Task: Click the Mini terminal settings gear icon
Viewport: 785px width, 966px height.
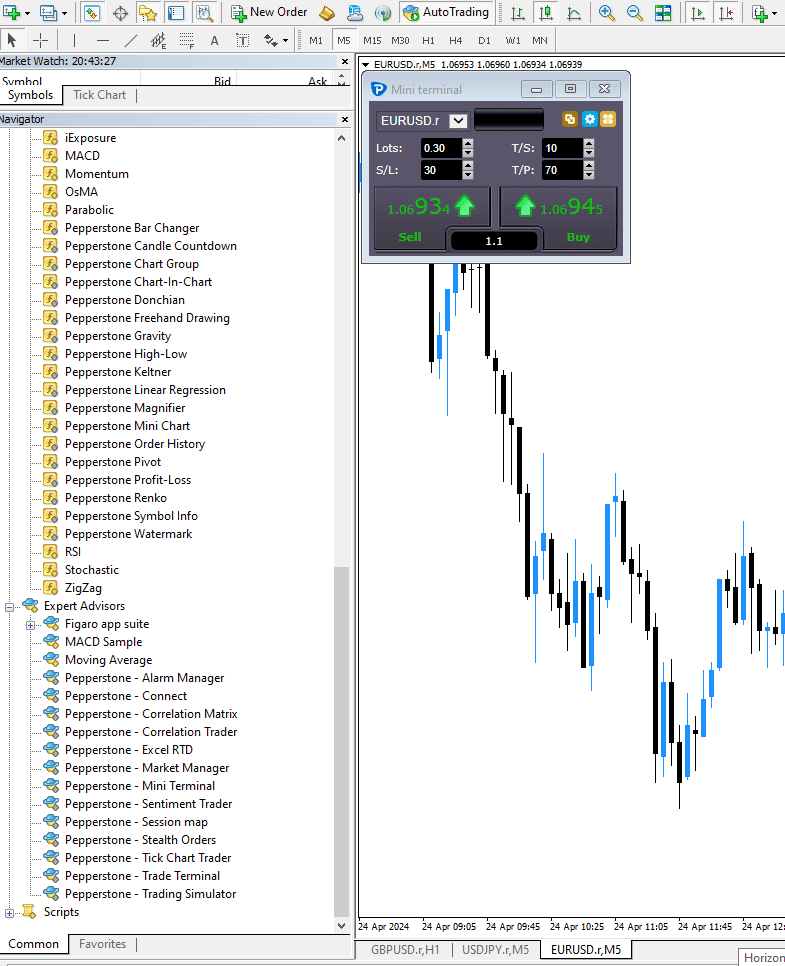Action: pos(590,119)
